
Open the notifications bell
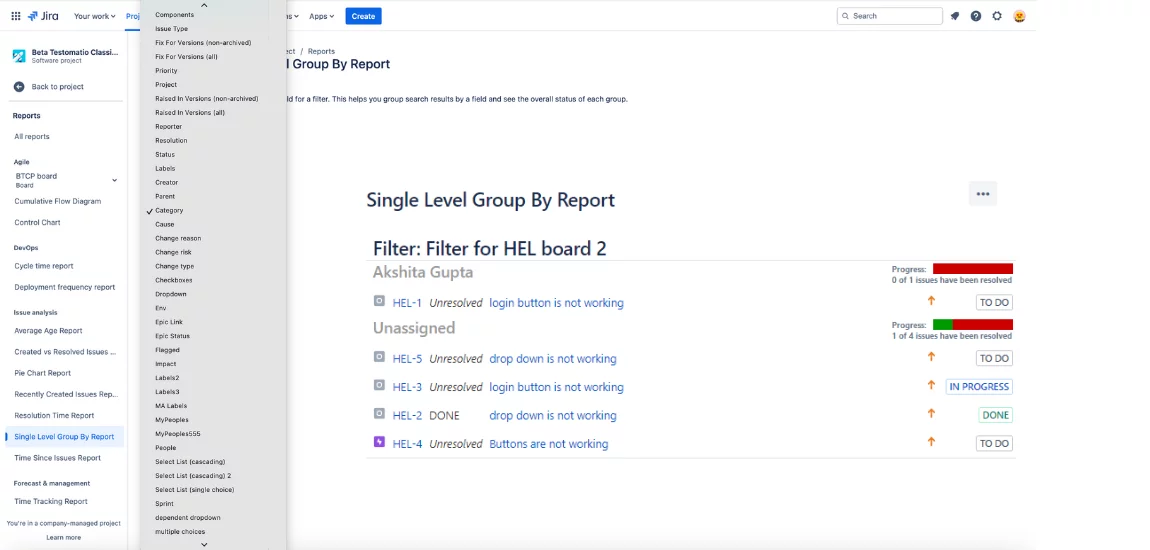tap(955, 16)
